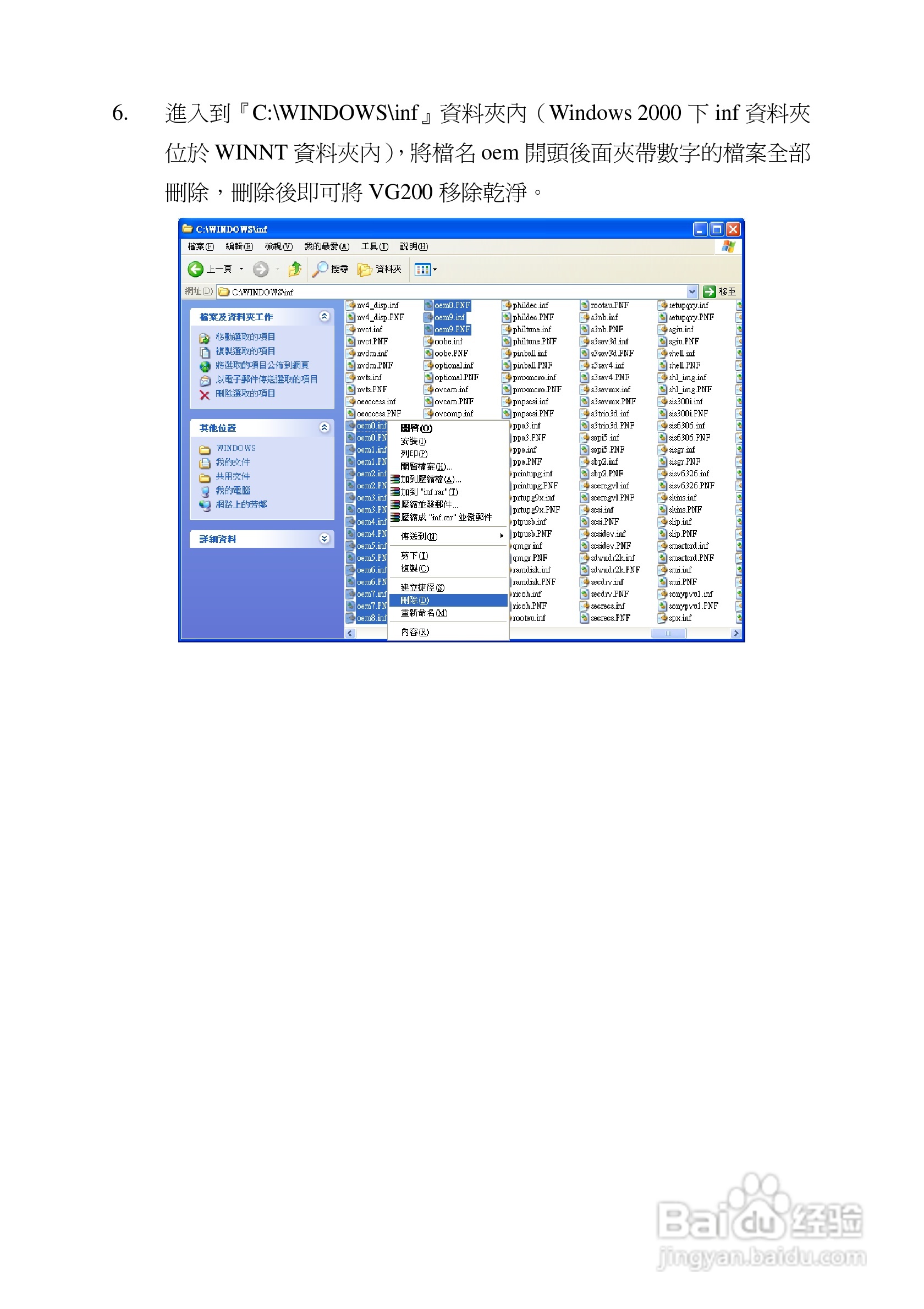
Task: Click the horizontal scrollbar left arrow
Action: point(350,634)
